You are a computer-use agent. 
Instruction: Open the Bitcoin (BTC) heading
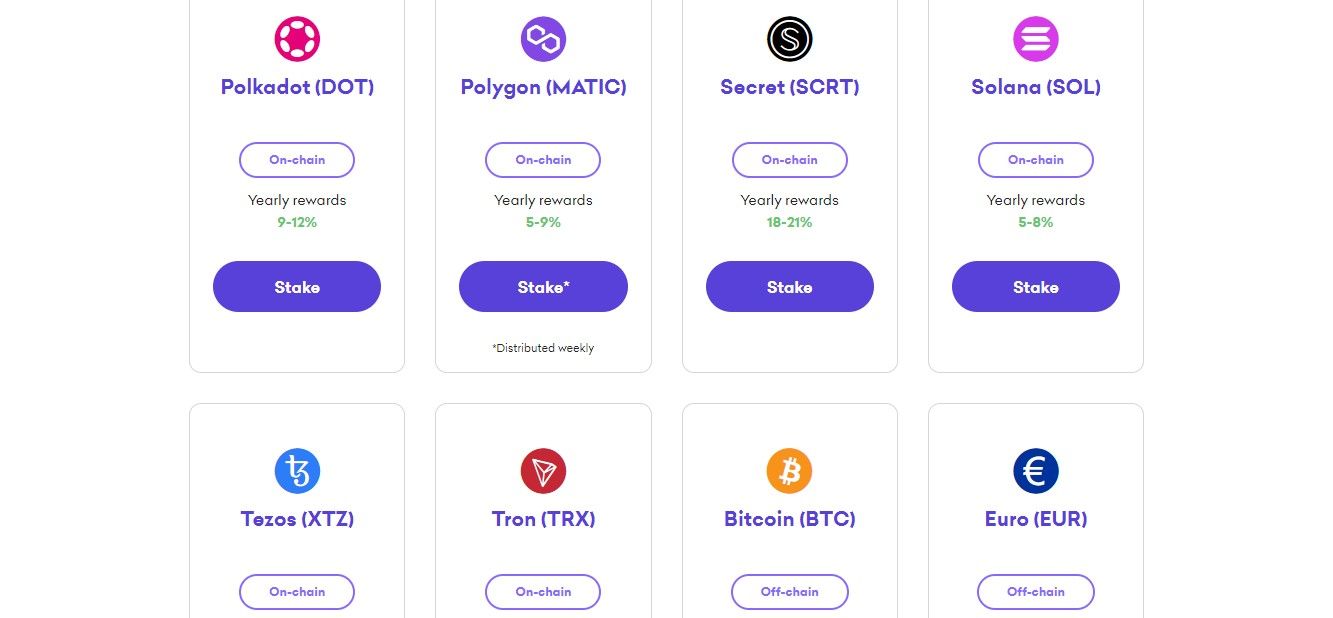[x=789, y=519]
